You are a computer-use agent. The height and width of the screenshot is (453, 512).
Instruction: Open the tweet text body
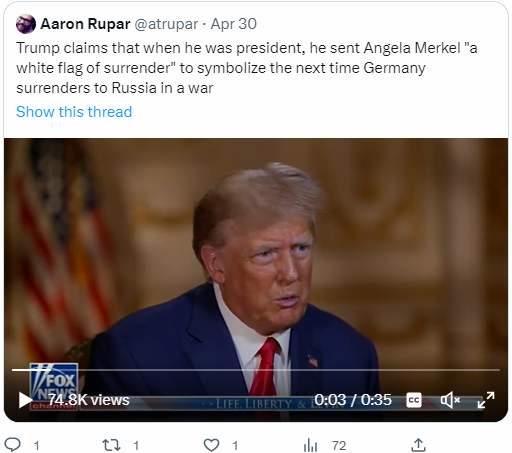pyautogui.click(x=247, y=68)
